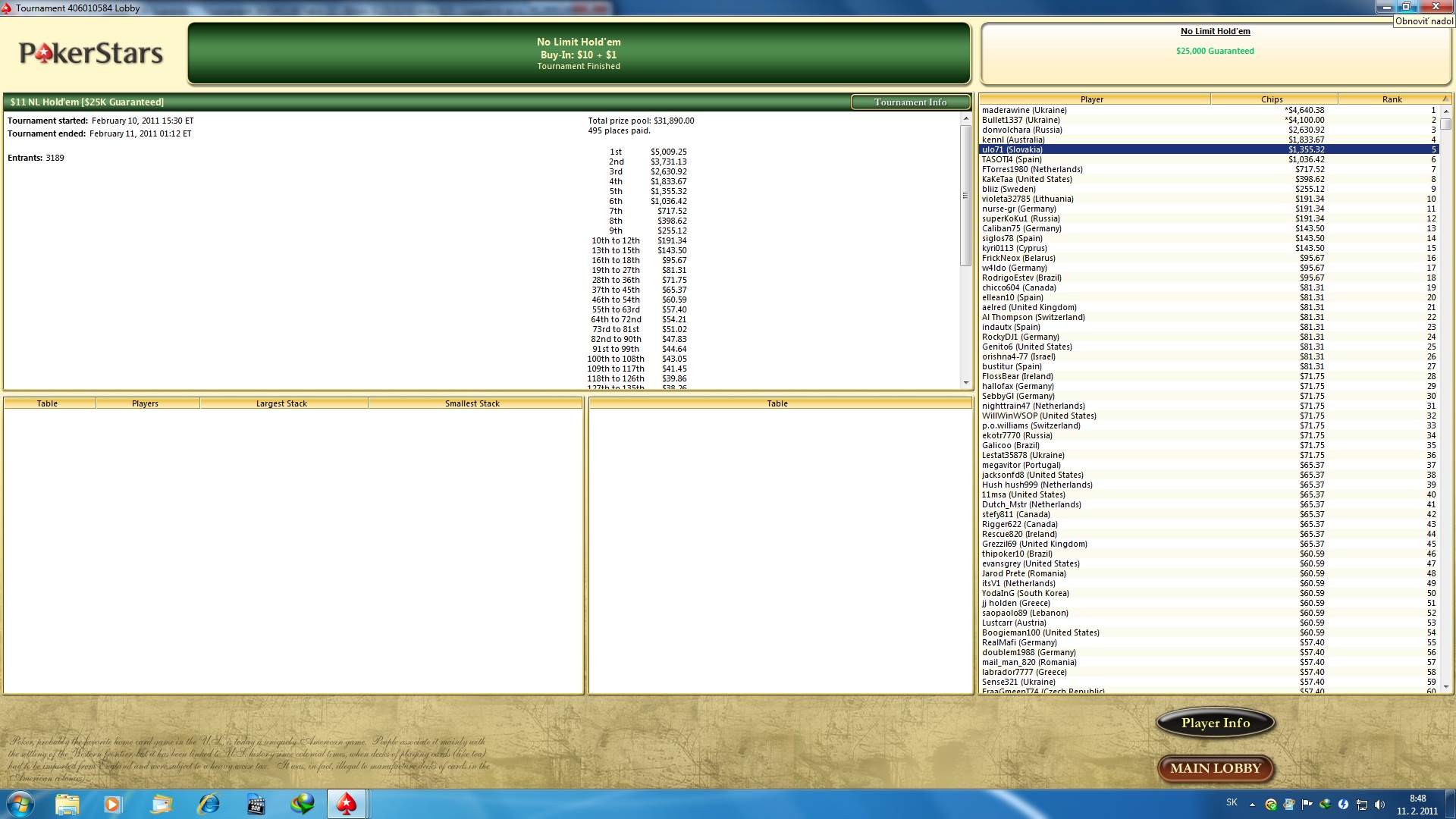Click the tournament info scrollbar down arrow
The height and width of the screenshot is (819, 1456).
coord(965,383)
